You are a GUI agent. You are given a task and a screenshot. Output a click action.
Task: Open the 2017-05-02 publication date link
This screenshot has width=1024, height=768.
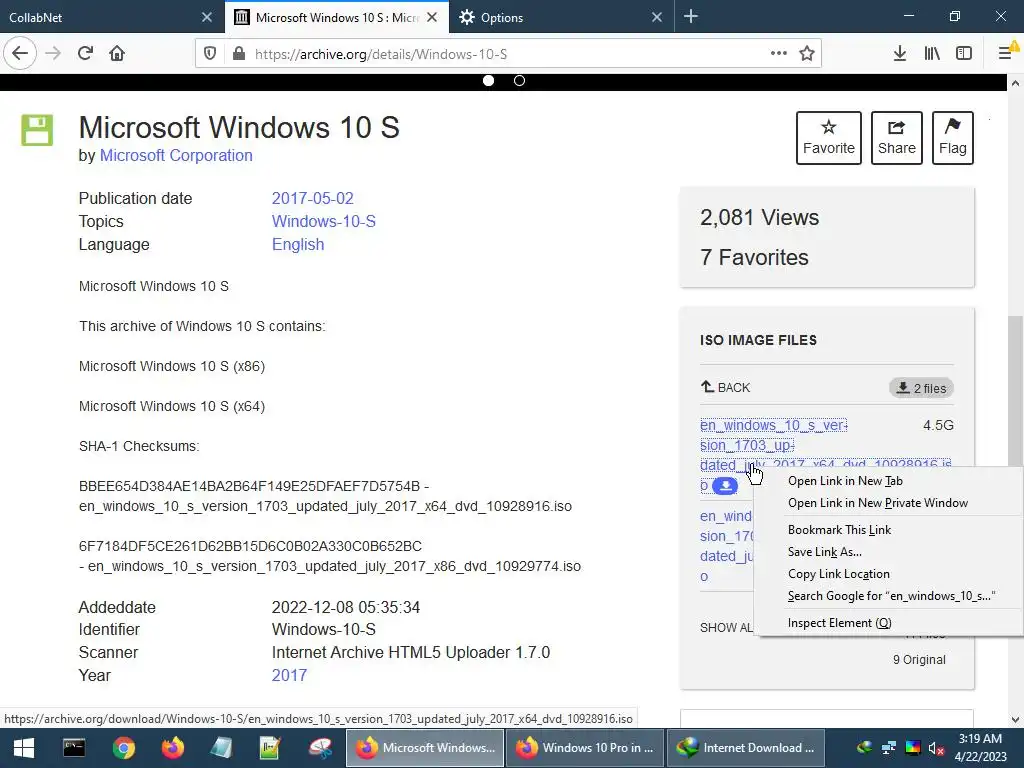[312, 199]
